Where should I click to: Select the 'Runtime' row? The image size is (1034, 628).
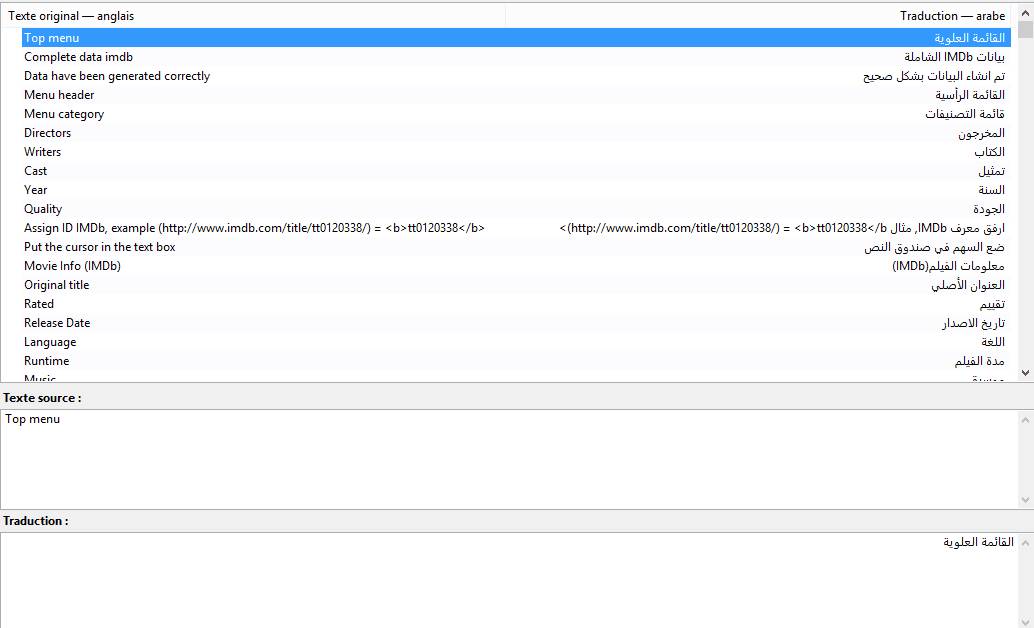pyautogui.click(x=516, y=361)
